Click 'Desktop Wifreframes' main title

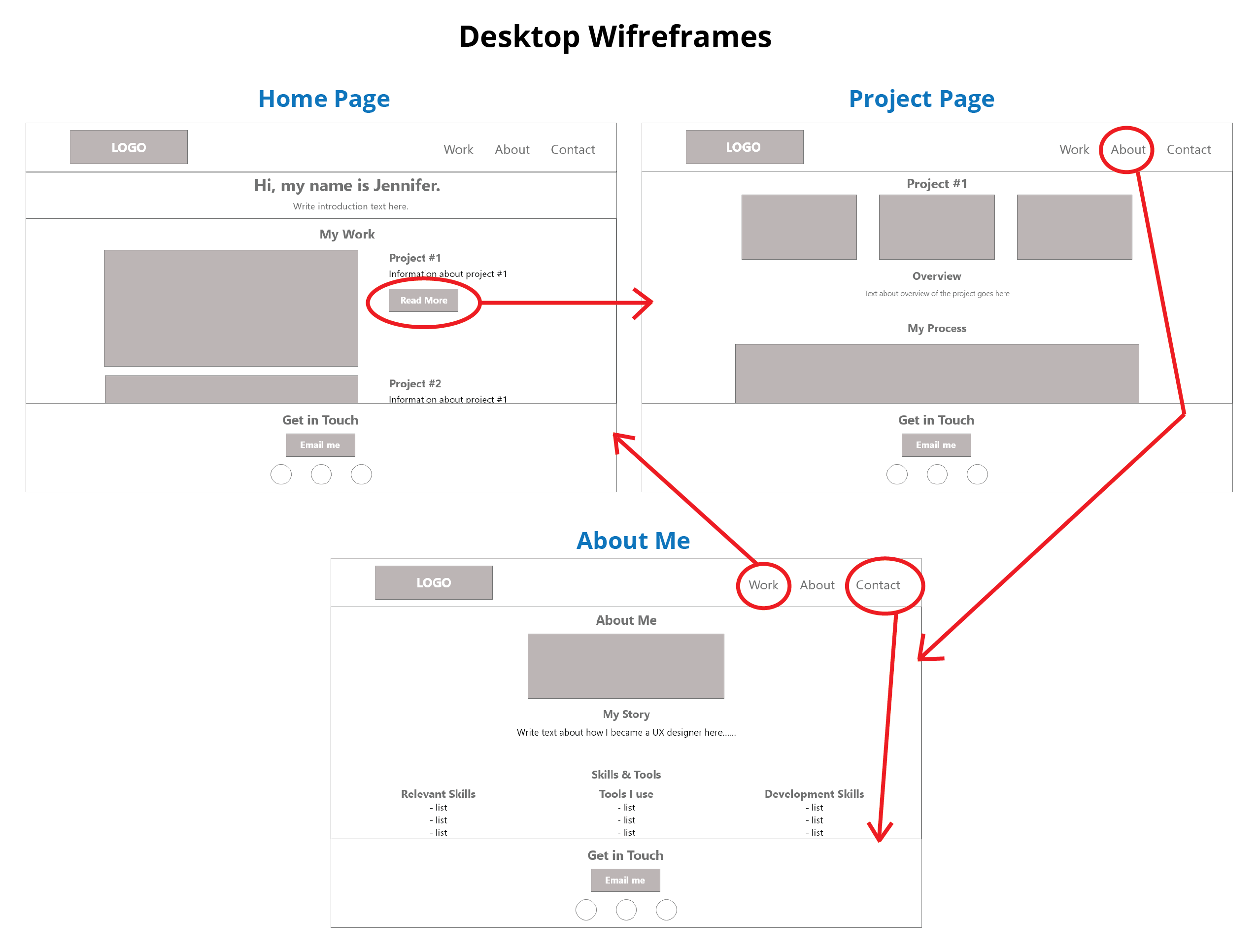pyautogui.click(x=615, y=37)
